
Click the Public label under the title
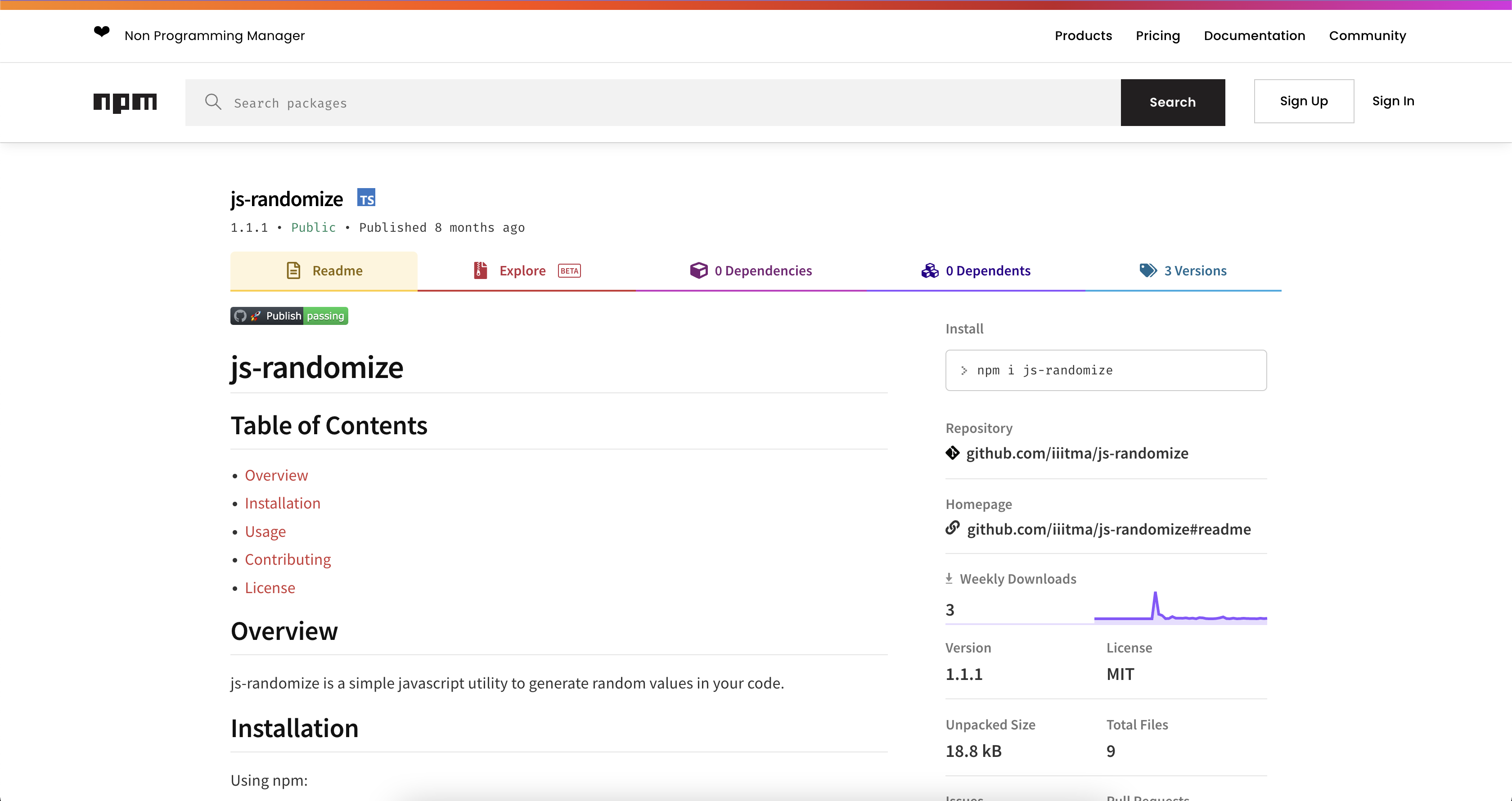pyautogui.click(x=314, y=228)
